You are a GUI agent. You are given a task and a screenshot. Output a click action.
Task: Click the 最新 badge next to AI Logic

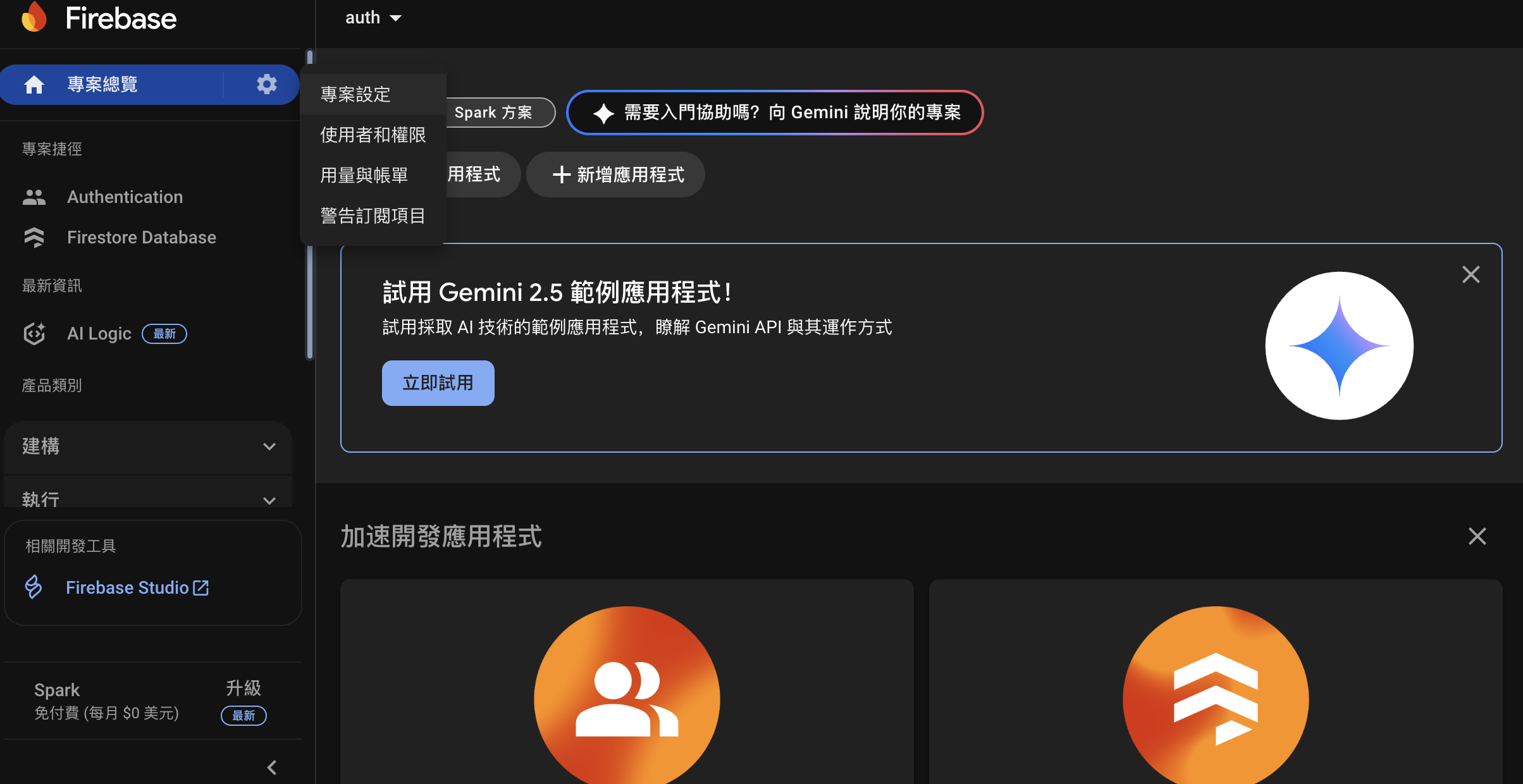tap(164, 333)
